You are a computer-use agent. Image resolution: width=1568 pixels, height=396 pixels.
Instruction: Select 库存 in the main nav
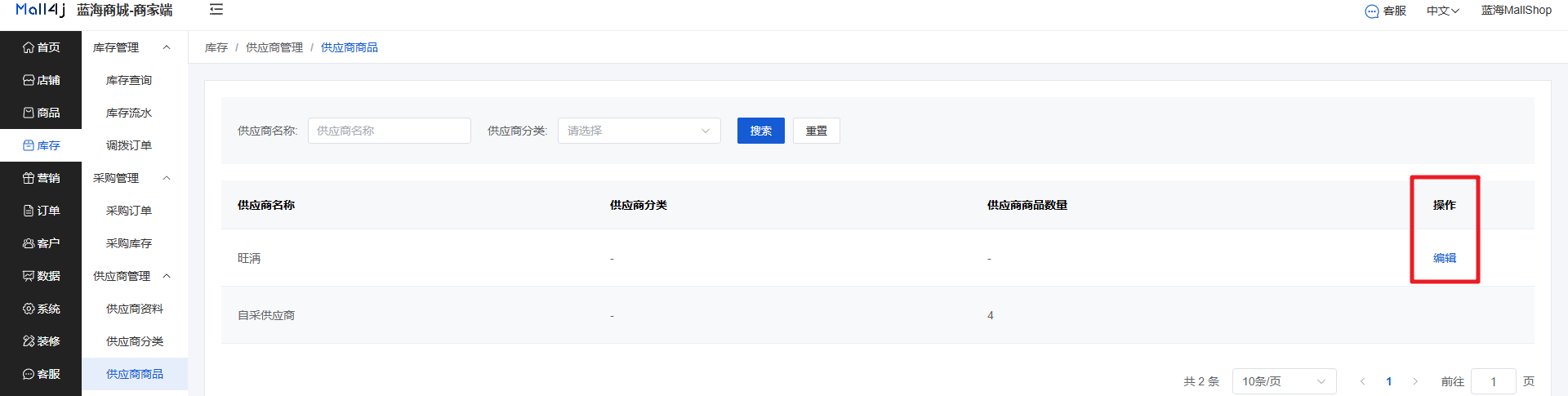pyautogui.click(x=41, y=145)
